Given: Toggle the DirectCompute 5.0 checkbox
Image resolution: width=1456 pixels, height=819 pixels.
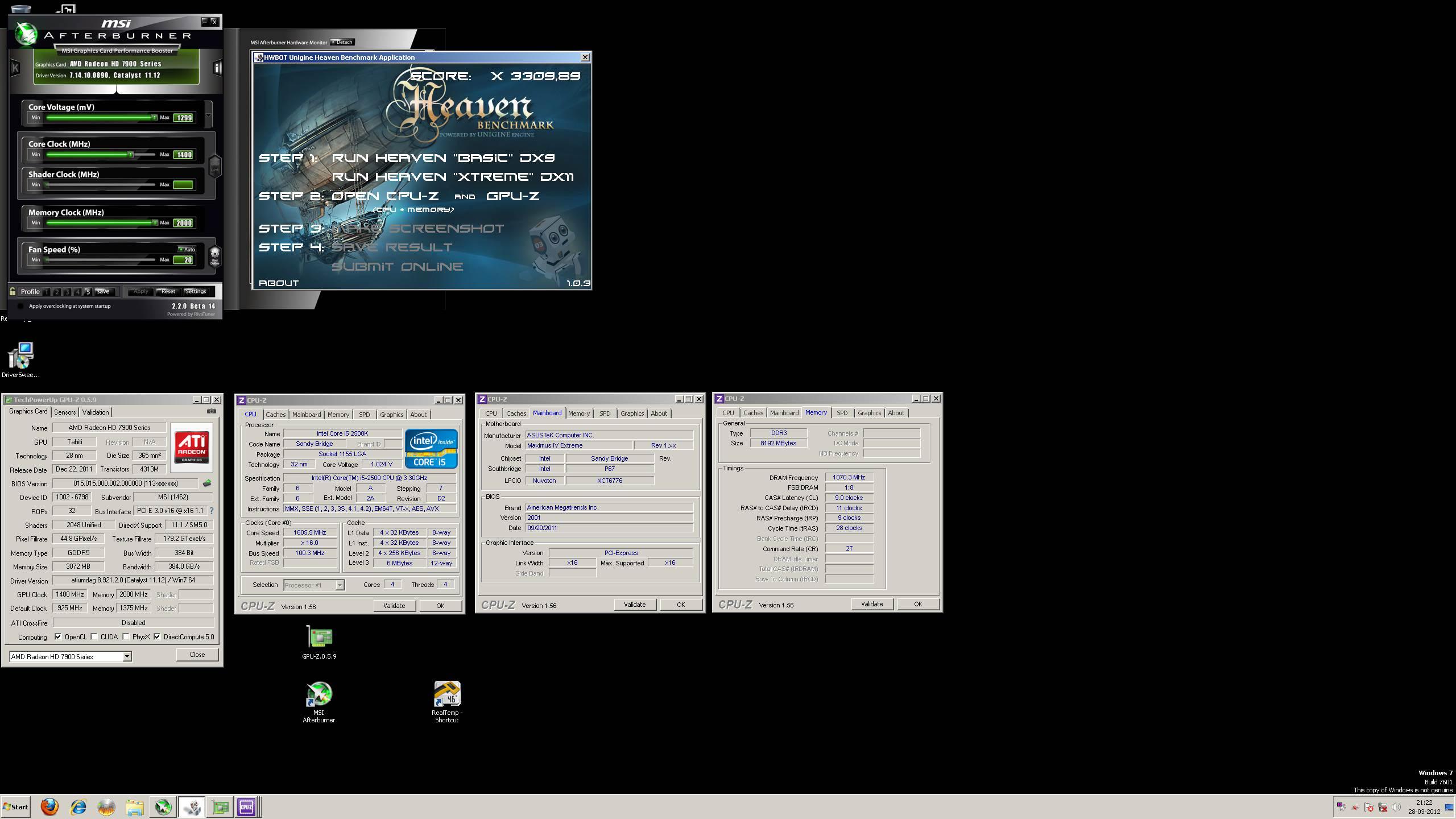Looking at the screenshot, I should click(157, 637).
